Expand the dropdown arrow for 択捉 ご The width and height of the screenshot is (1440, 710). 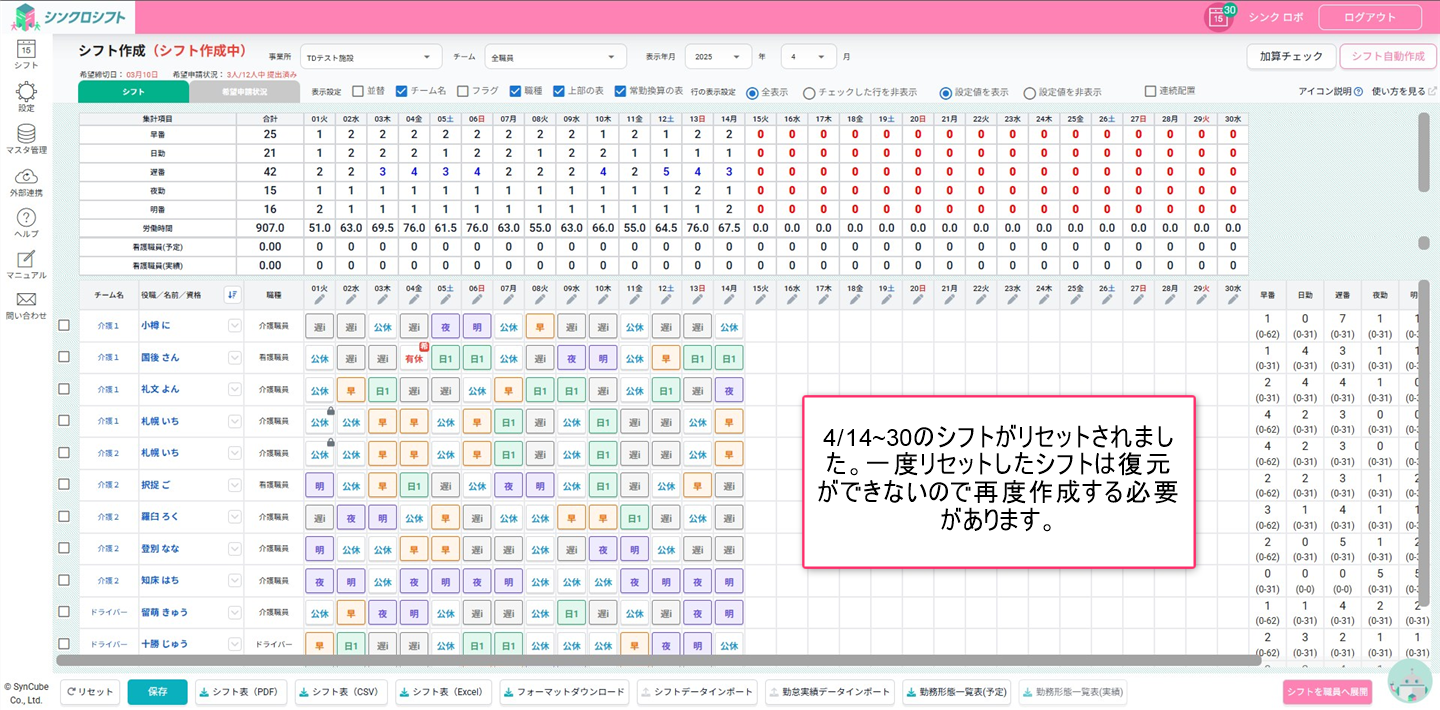(x=235, y=485)
